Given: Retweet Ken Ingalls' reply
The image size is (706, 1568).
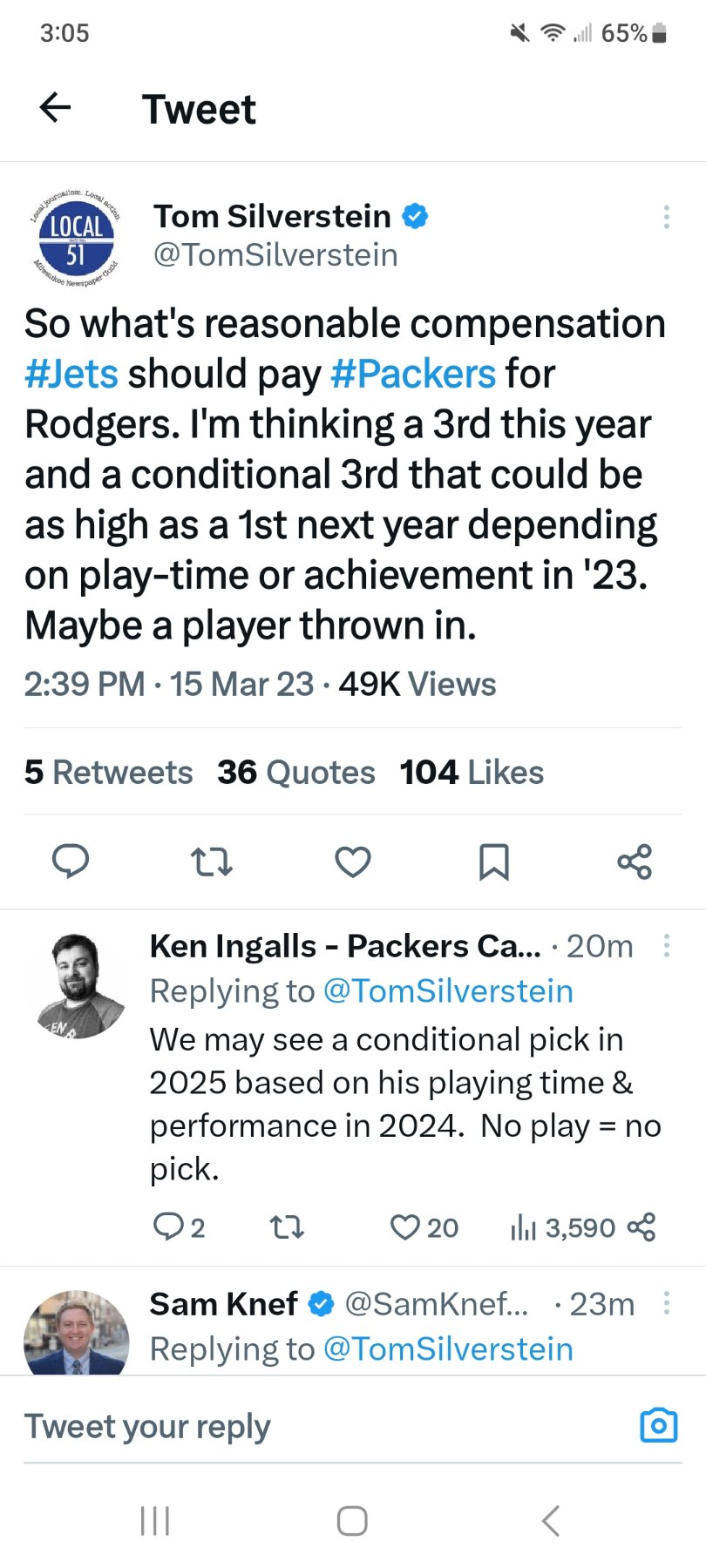Looking at the screenshot, I should (x=286, y=1227).
